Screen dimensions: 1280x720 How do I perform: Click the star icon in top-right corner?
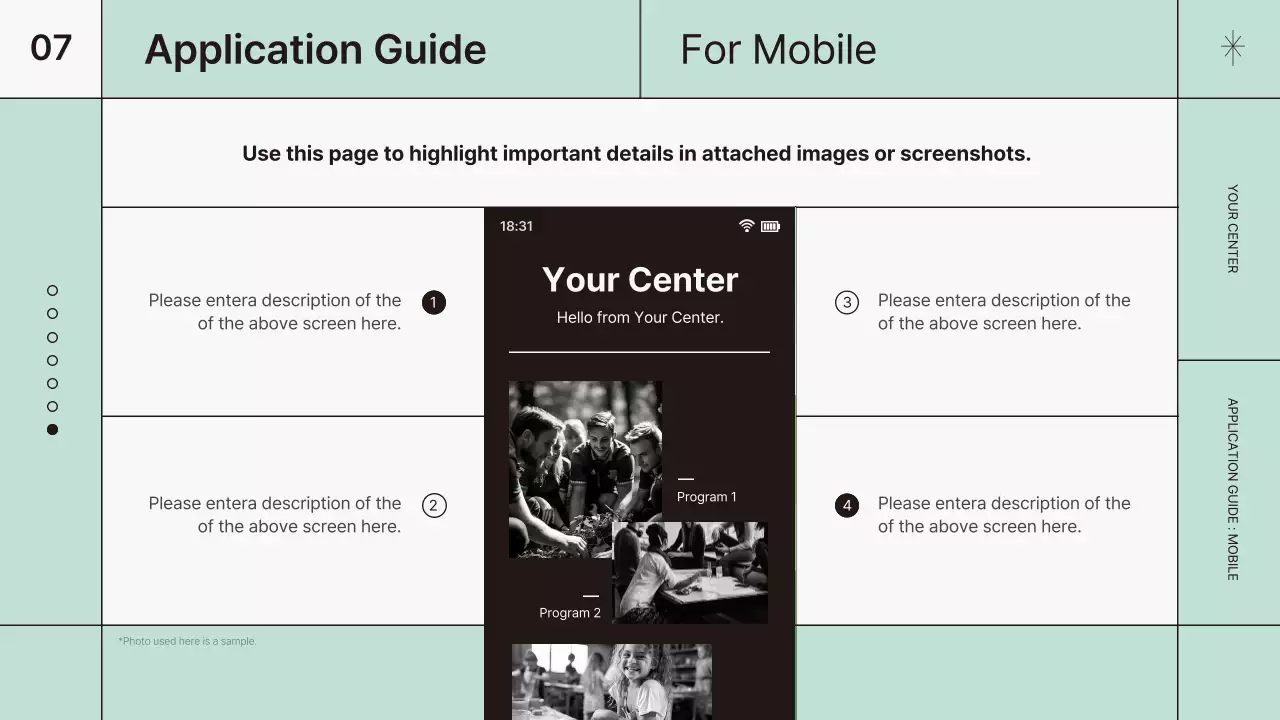click(x=1233, y=48)
